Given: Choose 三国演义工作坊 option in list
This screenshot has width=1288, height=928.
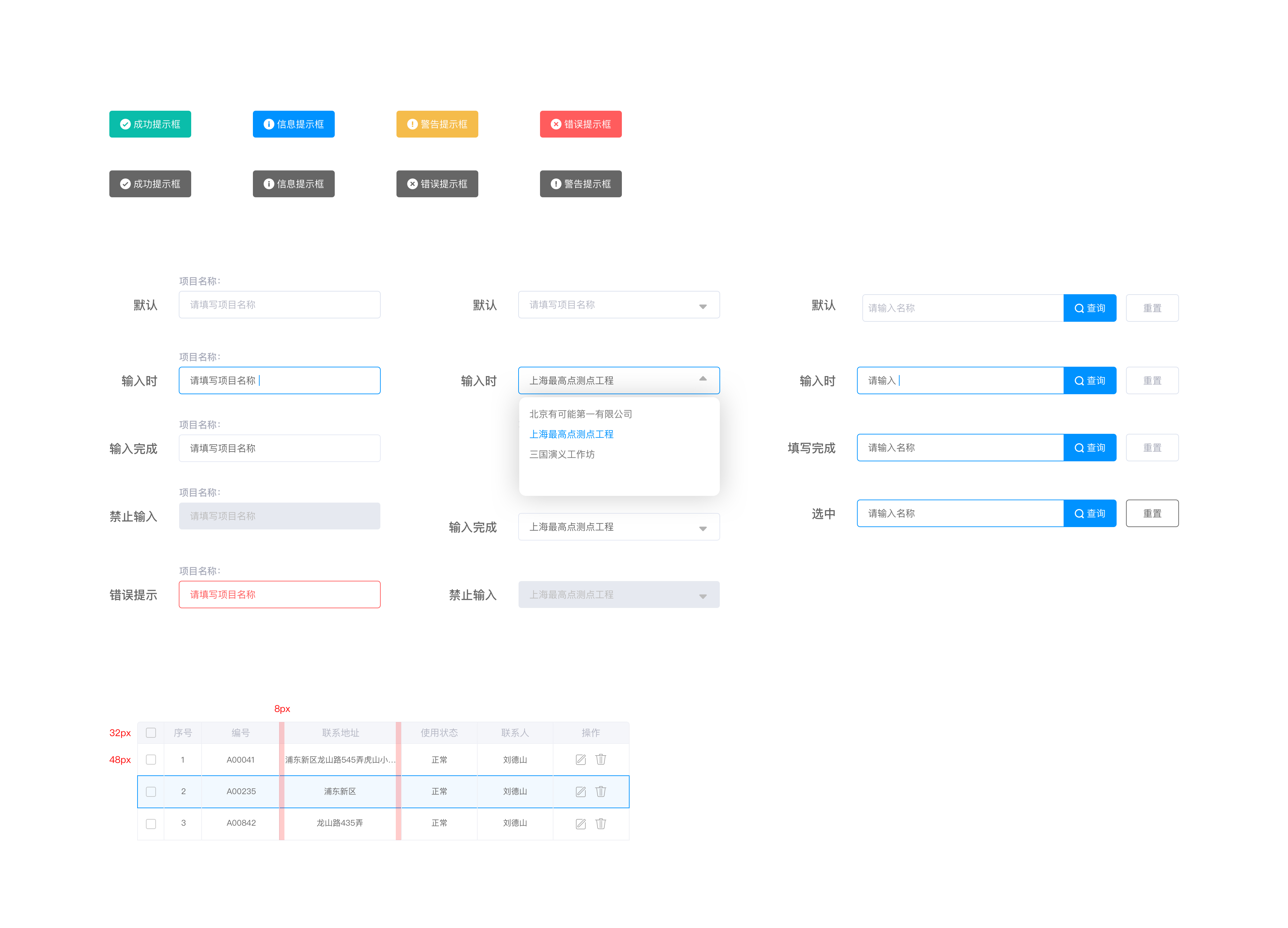Looking at the screenshot, I should pos(561,454).
